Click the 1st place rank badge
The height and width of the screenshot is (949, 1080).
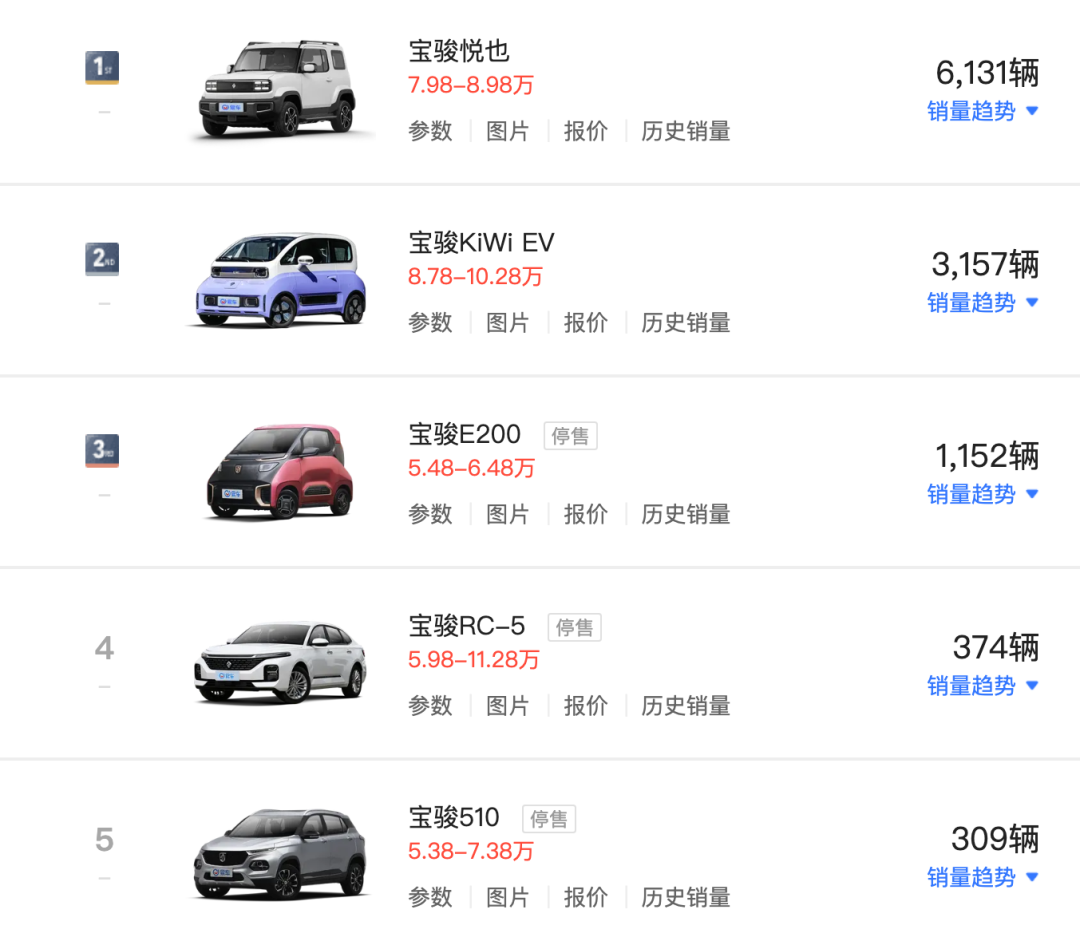coord(102,67)
